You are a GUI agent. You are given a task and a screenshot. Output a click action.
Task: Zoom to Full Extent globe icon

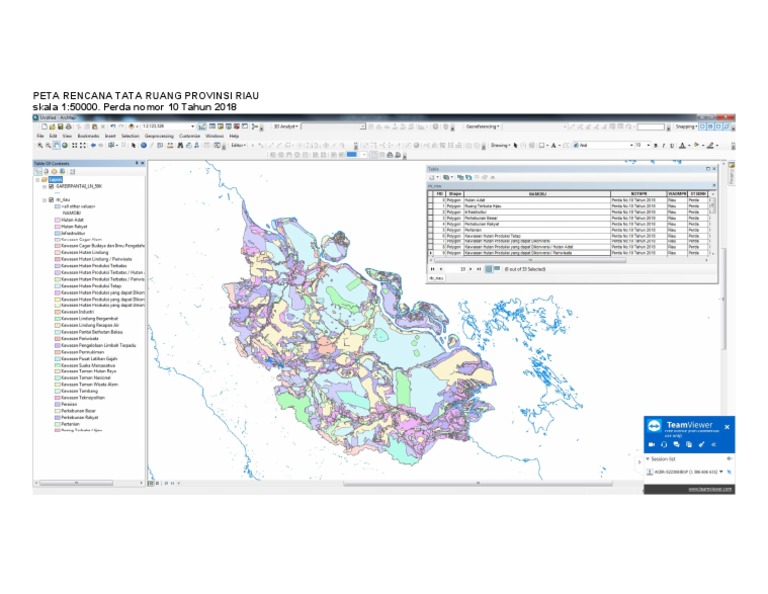[65, 145]
